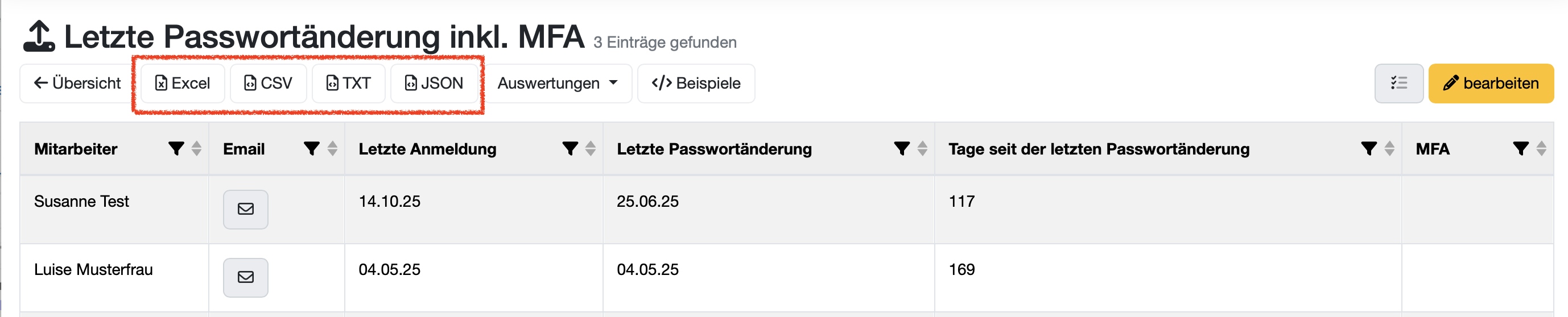Viewport: 1568px width, 317px height.
Task: Filter the Letzte Anmeldung column
Action: [x=570, y=149]
